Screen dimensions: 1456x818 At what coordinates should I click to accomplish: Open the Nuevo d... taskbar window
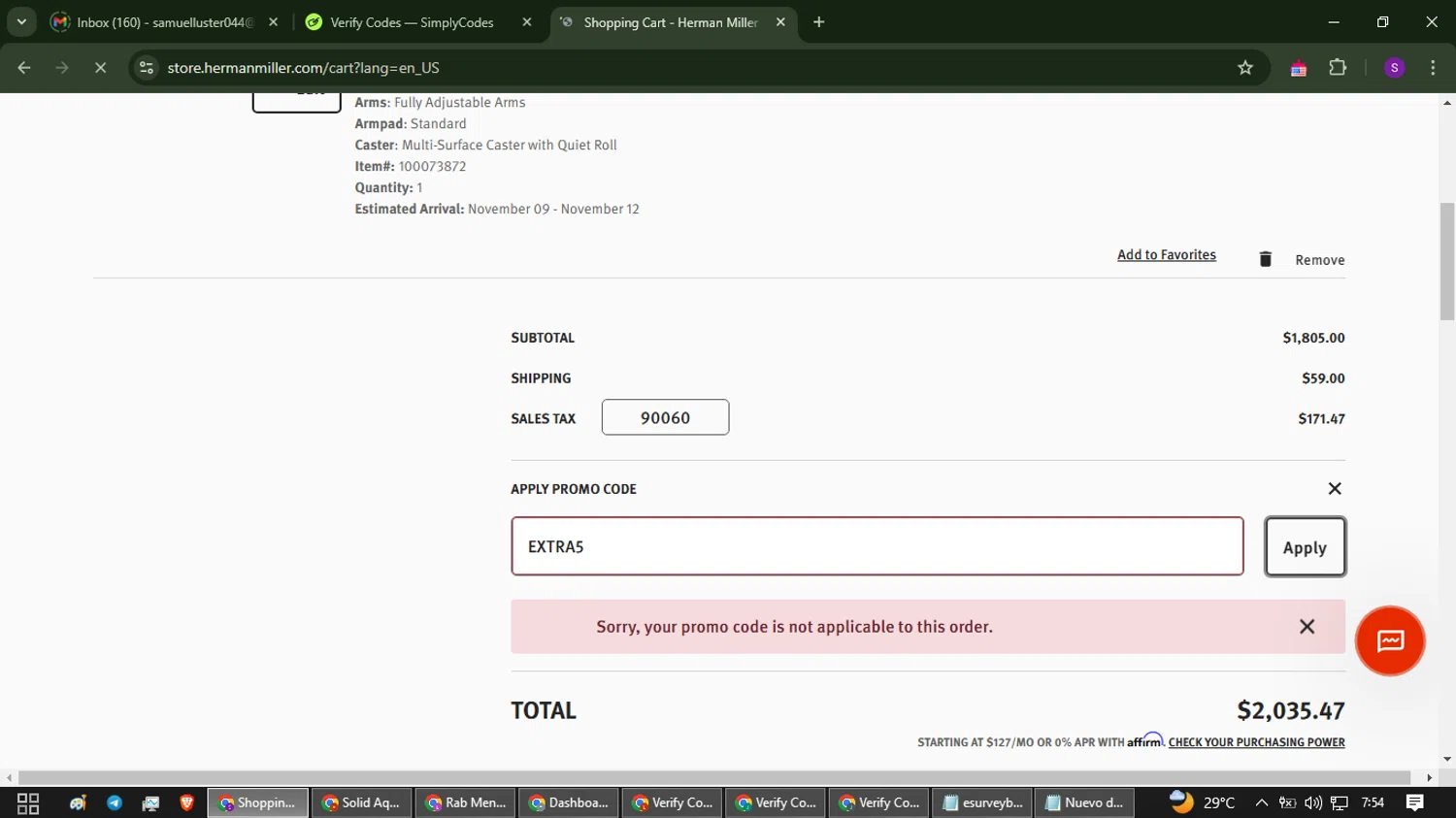pos(1085,802)
